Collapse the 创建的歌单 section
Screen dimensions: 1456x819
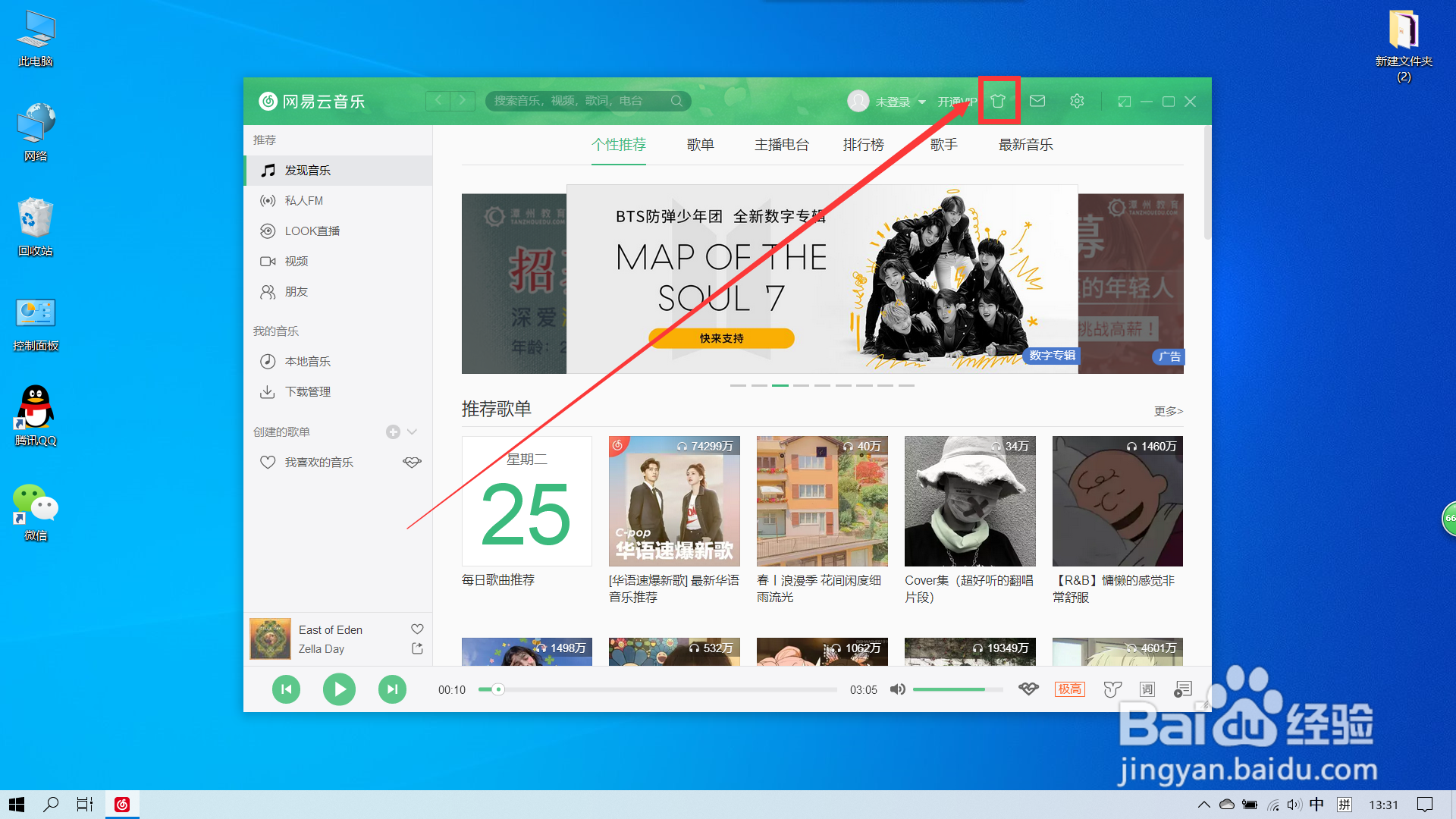click(x=413, y=431)
